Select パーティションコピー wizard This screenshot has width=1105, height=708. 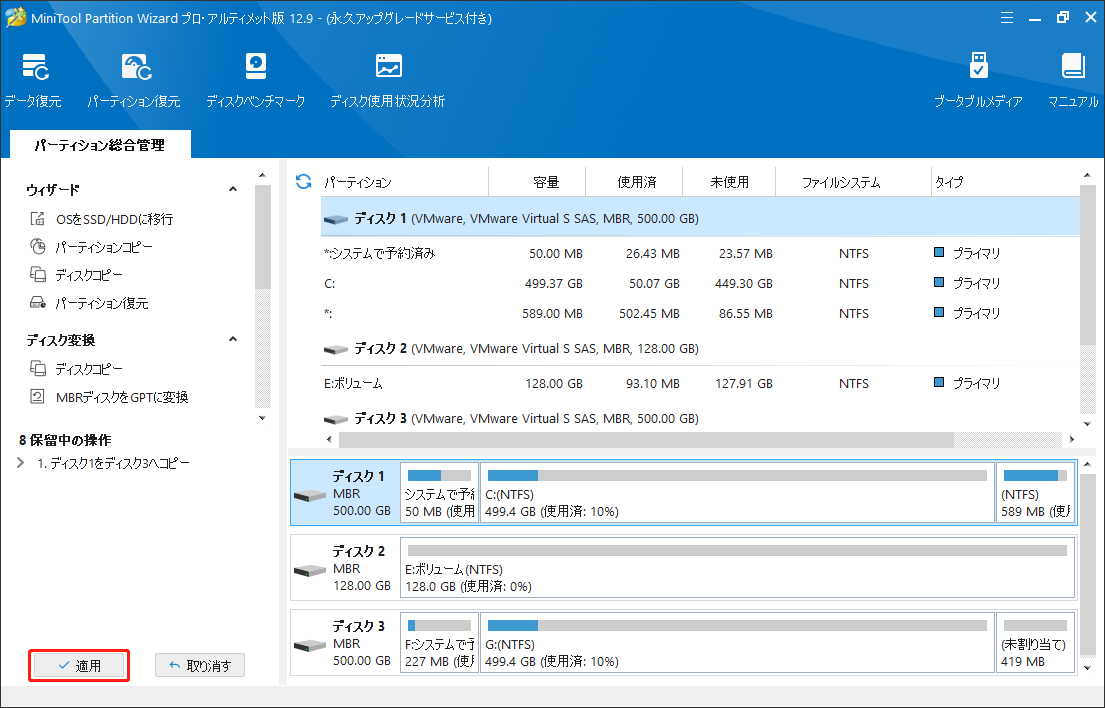(x=91, y=247)
